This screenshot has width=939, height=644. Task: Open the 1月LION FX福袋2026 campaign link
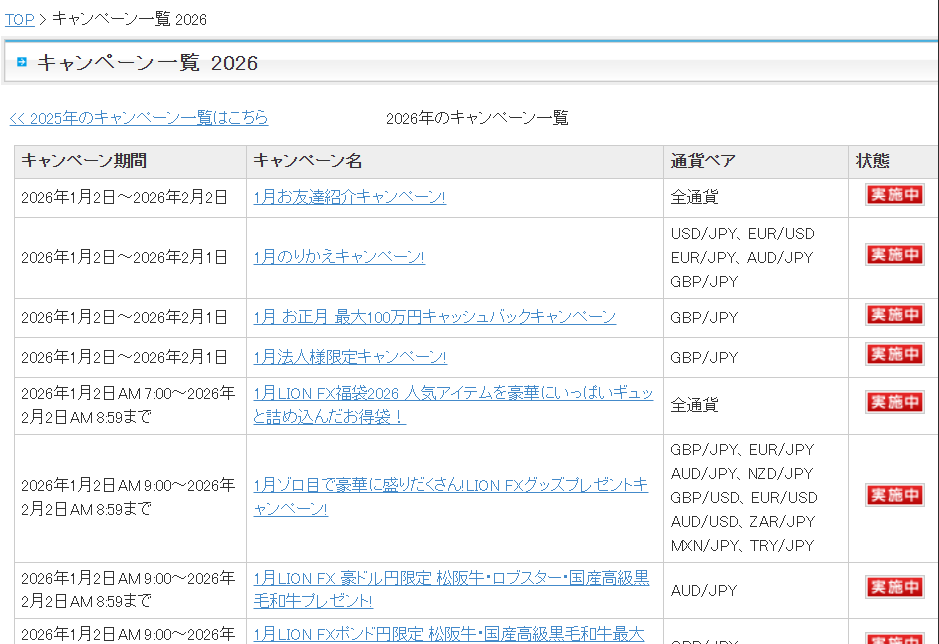(452, 394)
